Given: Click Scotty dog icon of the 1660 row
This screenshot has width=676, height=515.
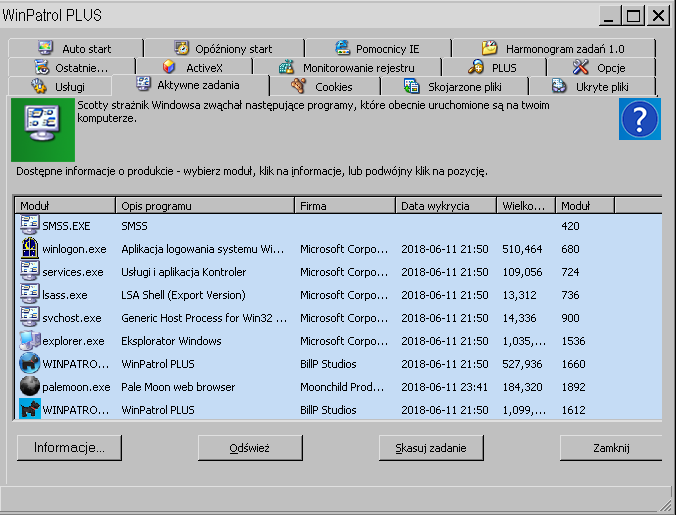Looking at the screenshot, I should click(30, 363).
